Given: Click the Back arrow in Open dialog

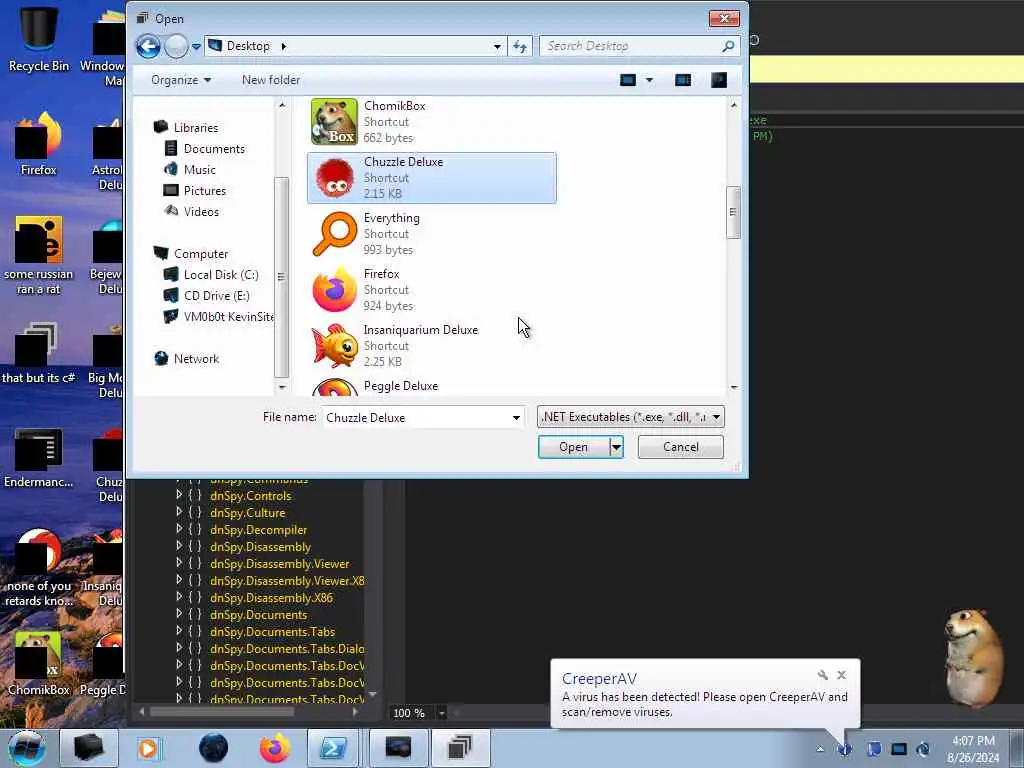Looking at the screenshot, I should pyautogui.click(x=148, y=46).
